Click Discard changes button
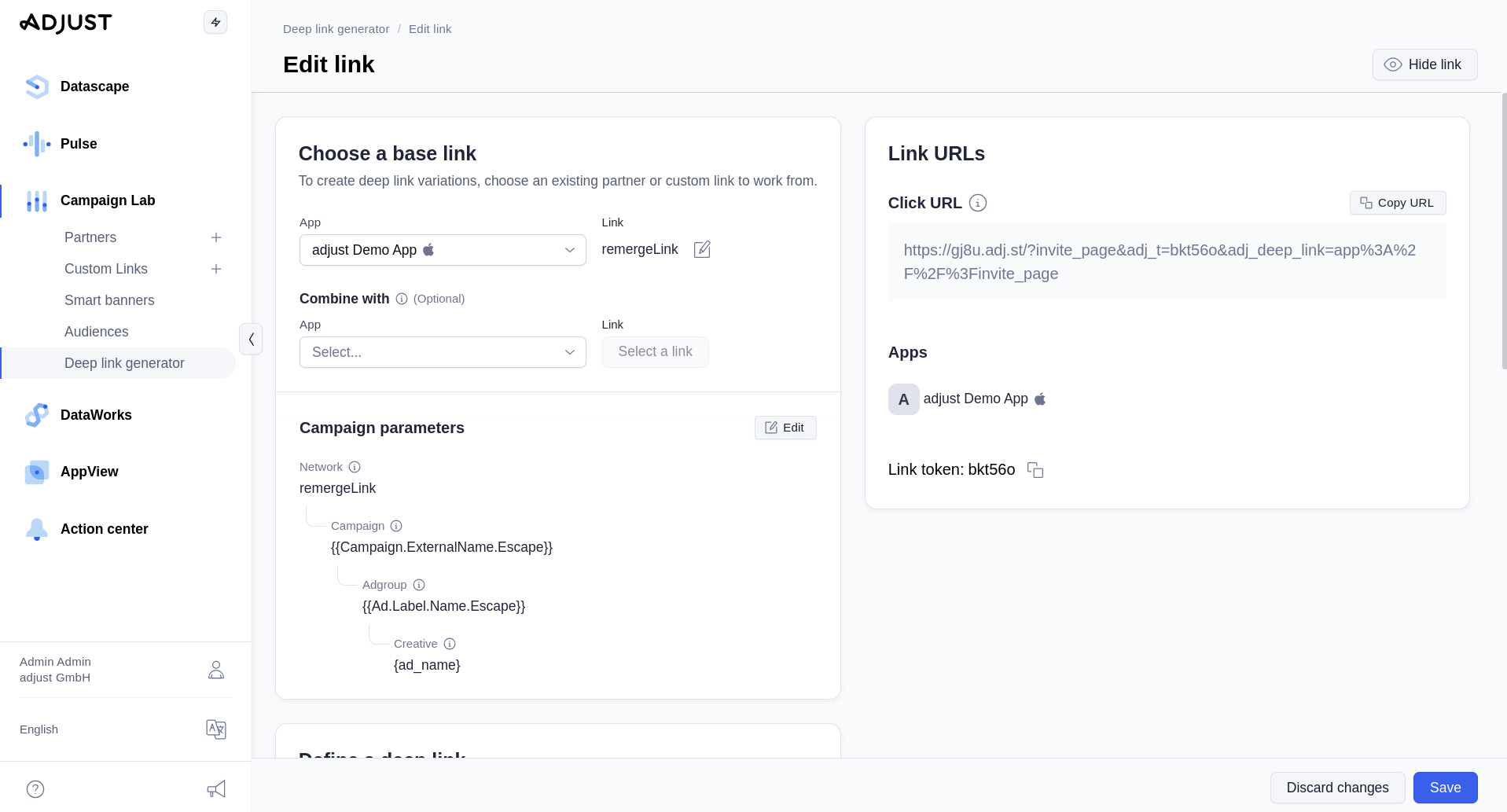 pos(1337,788)
